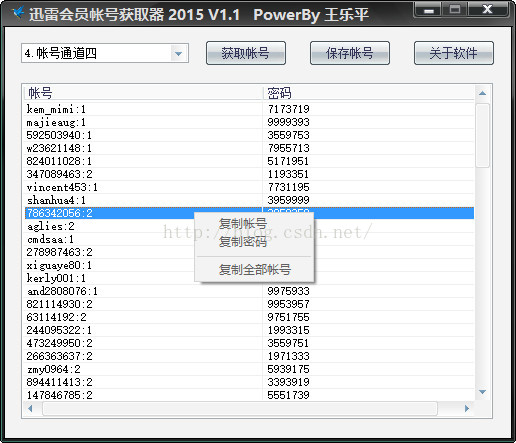Click the 获取帐号 button

pyautogui.click(x=246, y=53)
